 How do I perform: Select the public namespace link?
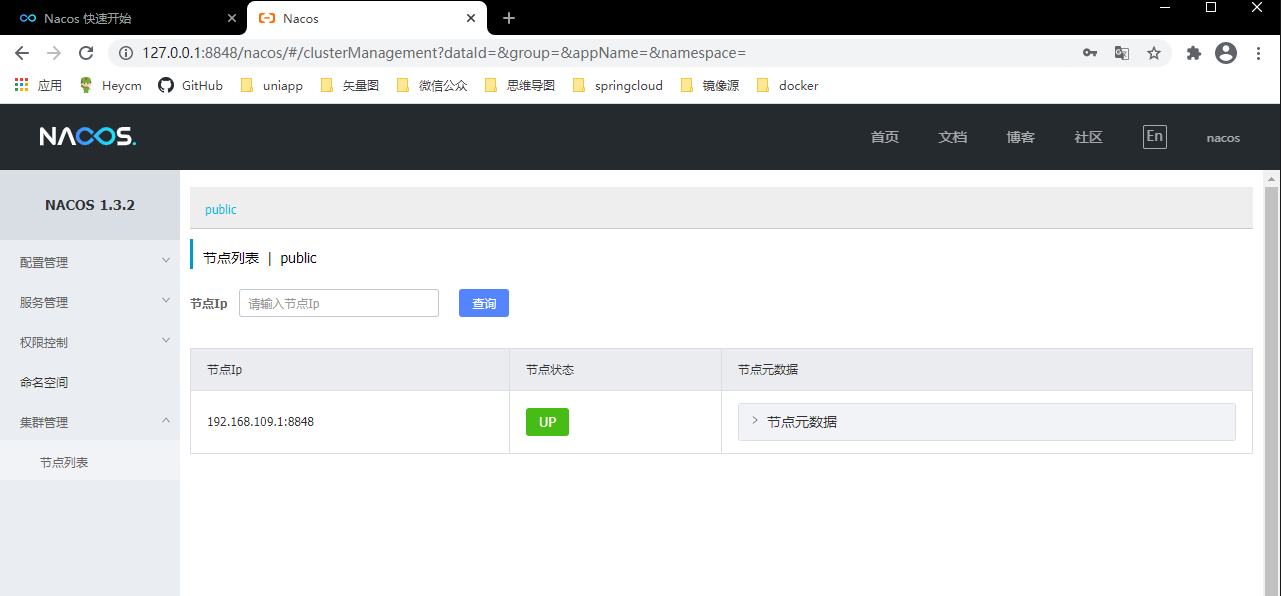(220, 209)
